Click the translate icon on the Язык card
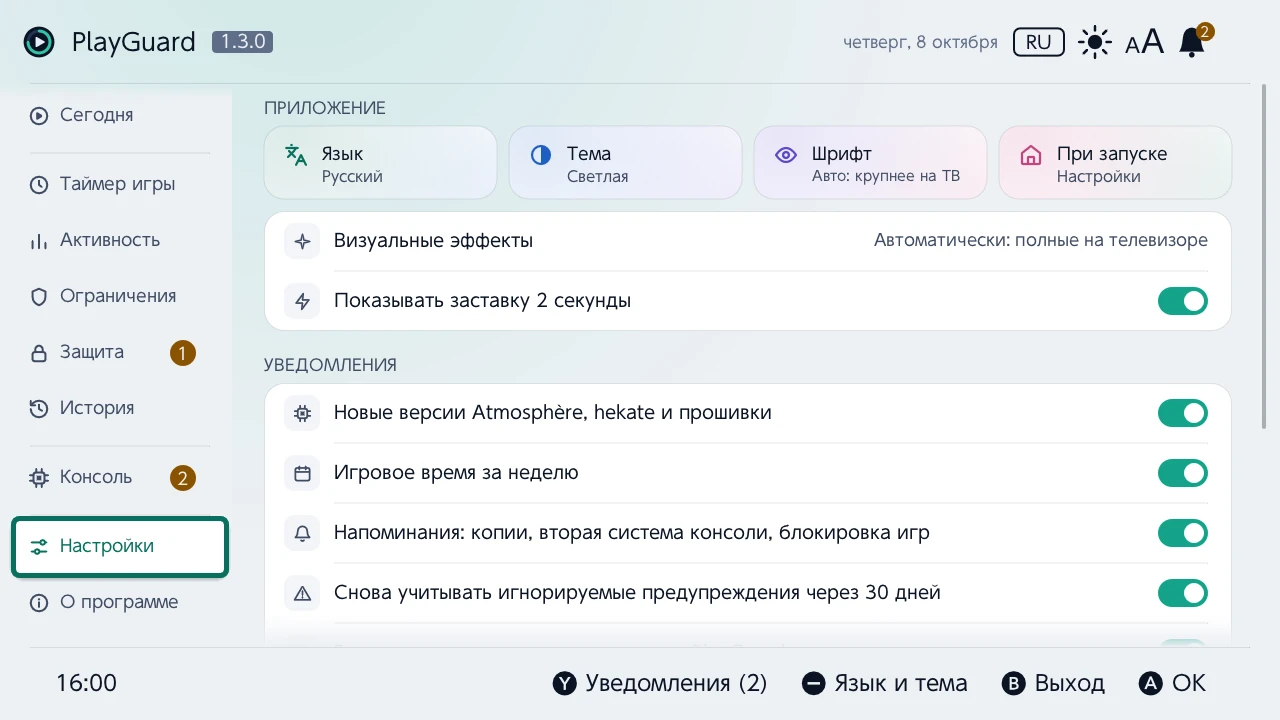The image size is (1280, 720). point(296,155)
